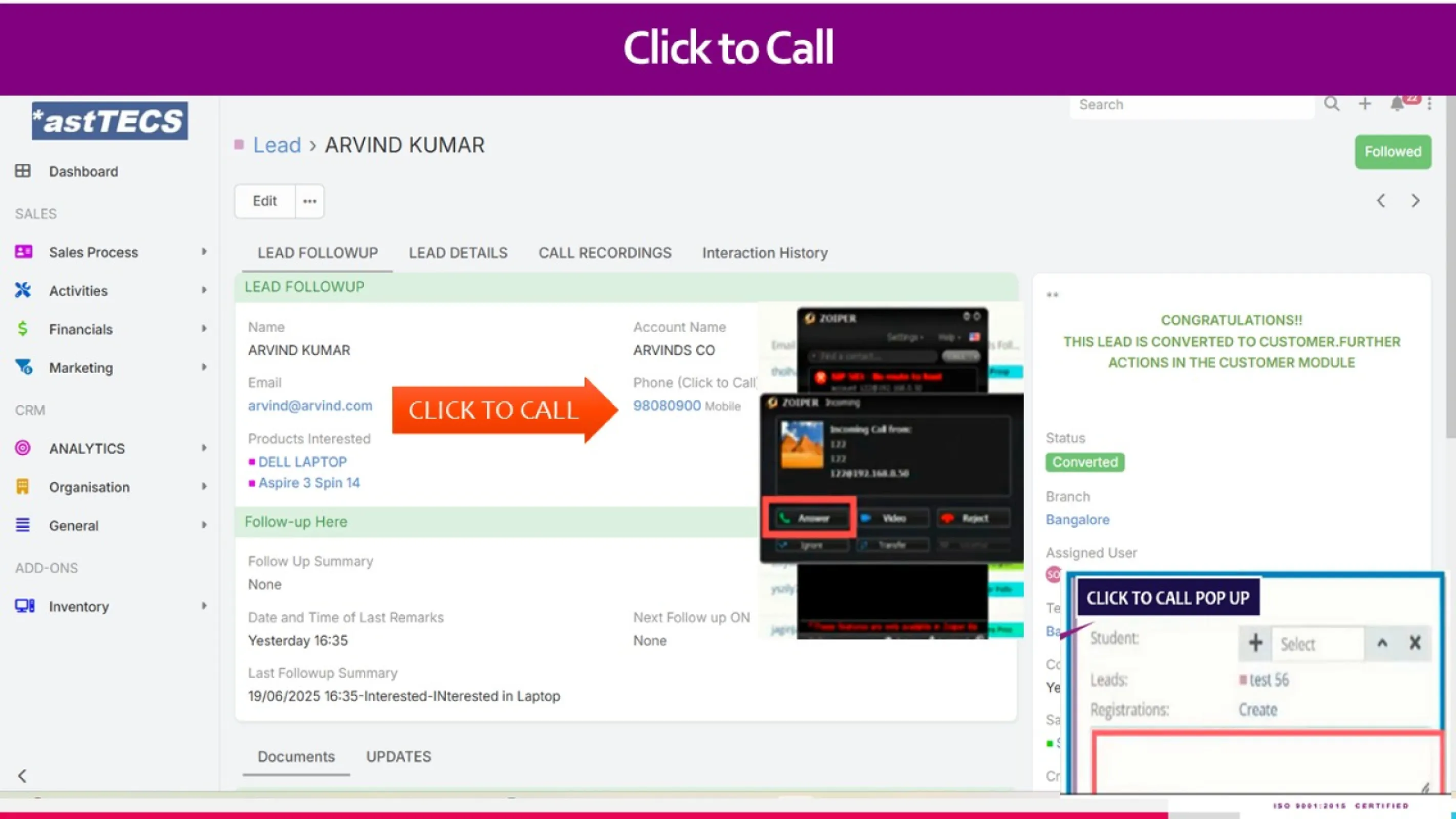Open the Dashboard from the sidebar
The height and width of the screenshot is (819, 1456).
click(x=23, y=170)
